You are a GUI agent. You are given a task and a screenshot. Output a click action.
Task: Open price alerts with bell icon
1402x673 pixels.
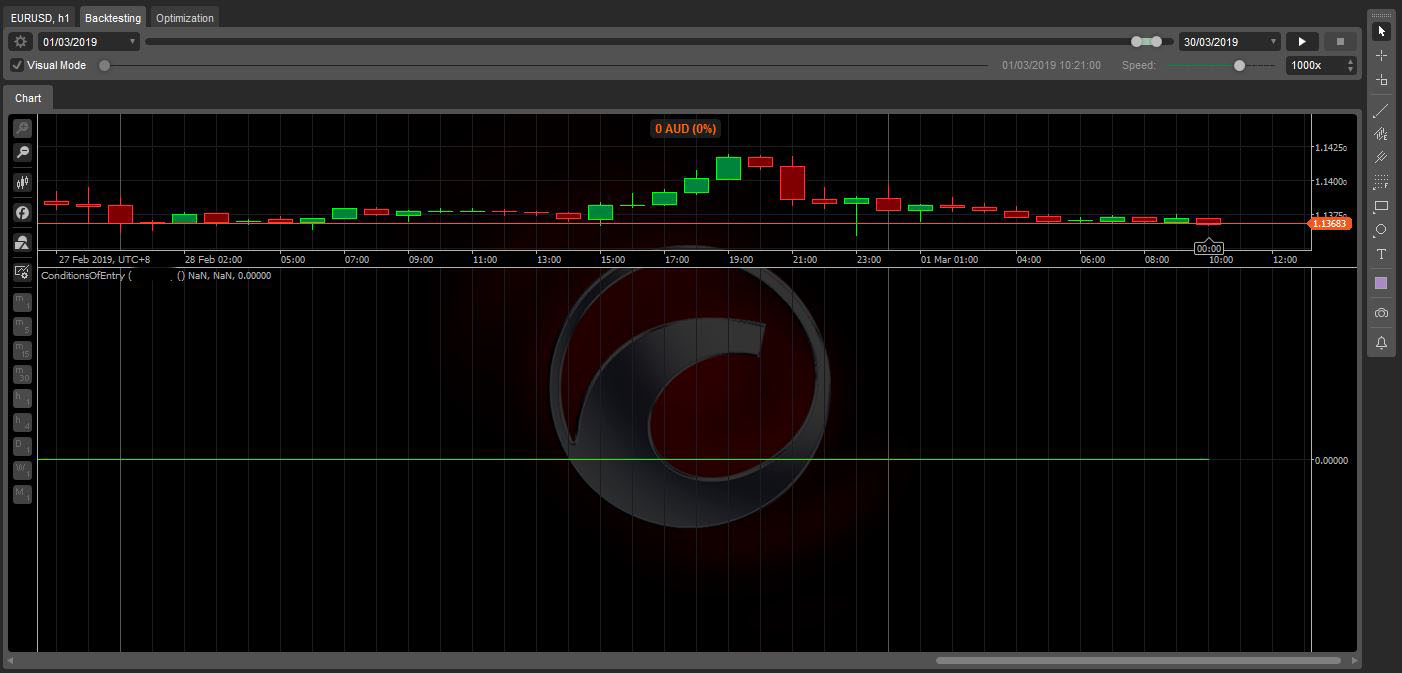pos(1381,343)
